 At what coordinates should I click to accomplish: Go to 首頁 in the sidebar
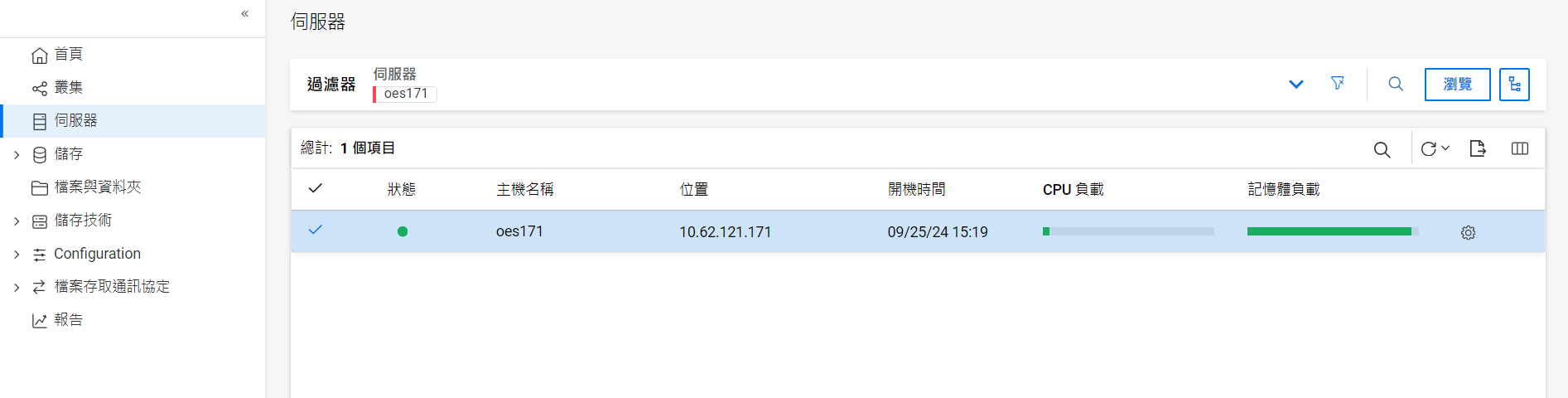click(68, 55)
